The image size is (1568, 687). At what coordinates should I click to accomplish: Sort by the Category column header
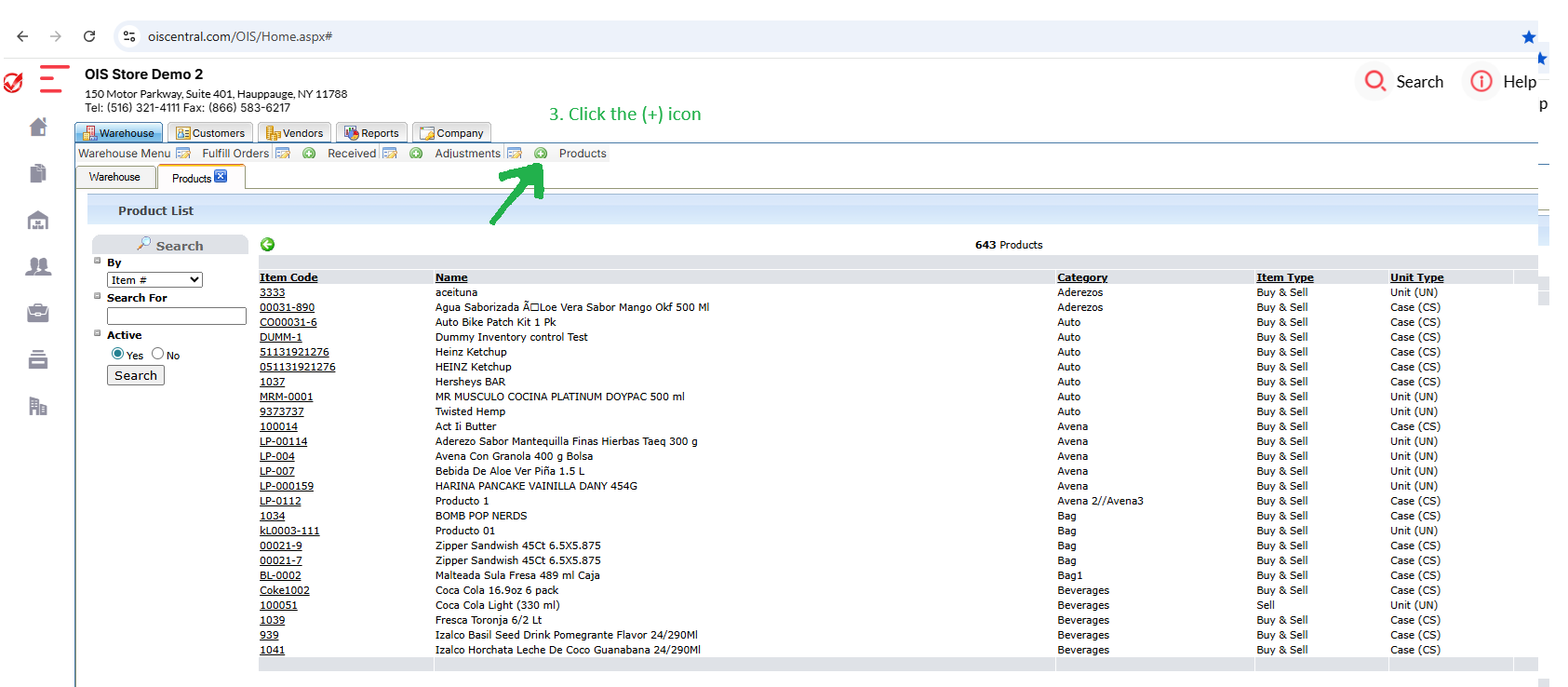pos(1082,277)
